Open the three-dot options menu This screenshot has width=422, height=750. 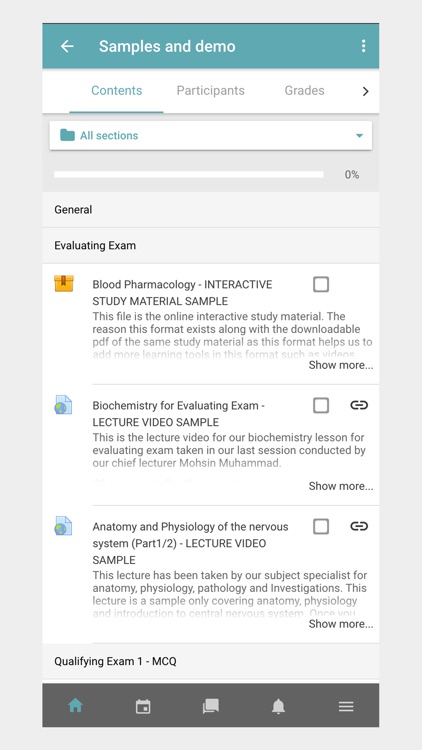pos(364,46)
